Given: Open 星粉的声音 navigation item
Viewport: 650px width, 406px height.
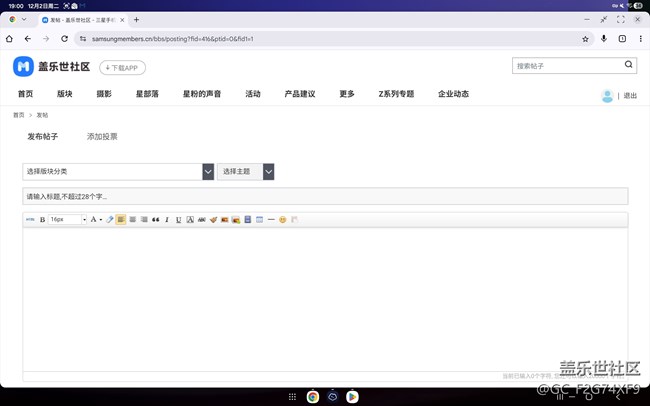Looking at the screenshot, I should coord(202,94).
